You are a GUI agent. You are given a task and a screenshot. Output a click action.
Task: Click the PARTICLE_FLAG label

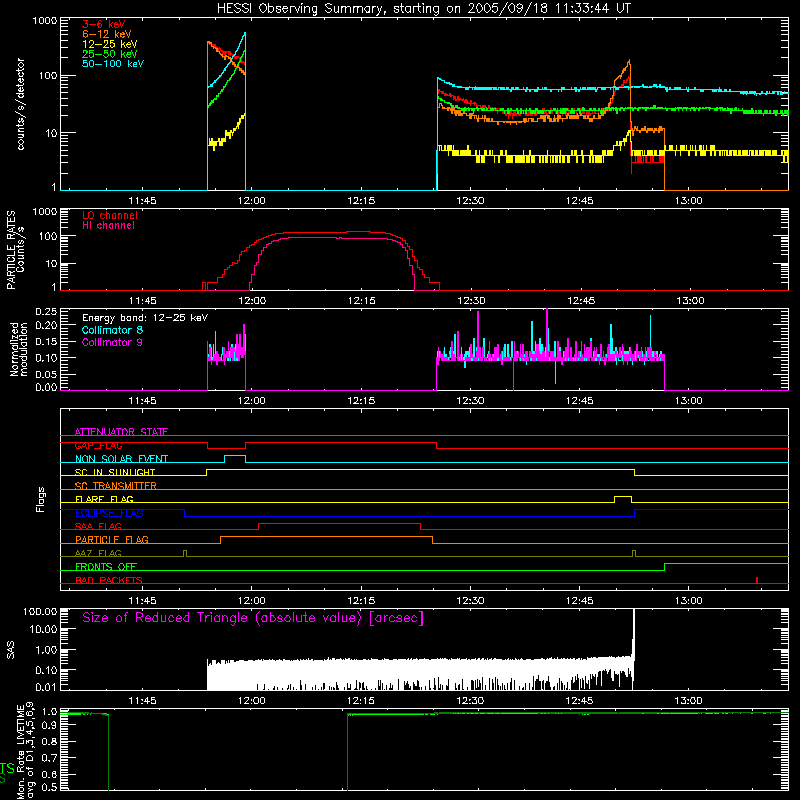click(x=112, y=540)
